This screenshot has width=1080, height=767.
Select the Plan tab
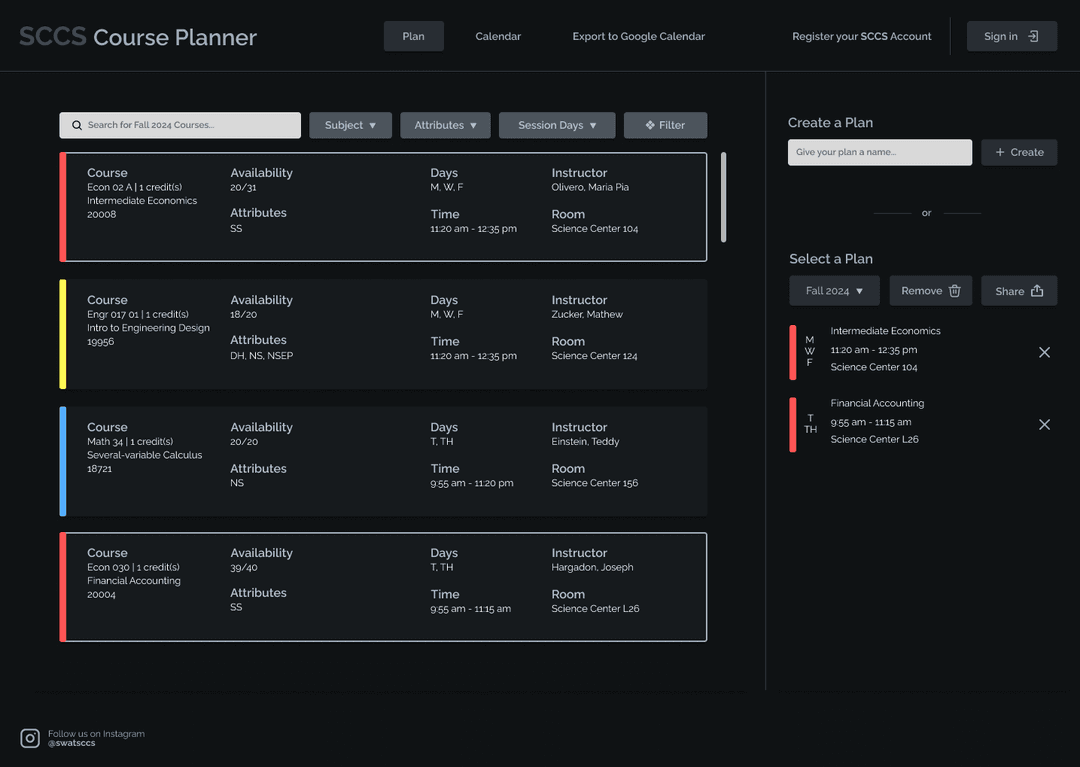click(413, 36)
